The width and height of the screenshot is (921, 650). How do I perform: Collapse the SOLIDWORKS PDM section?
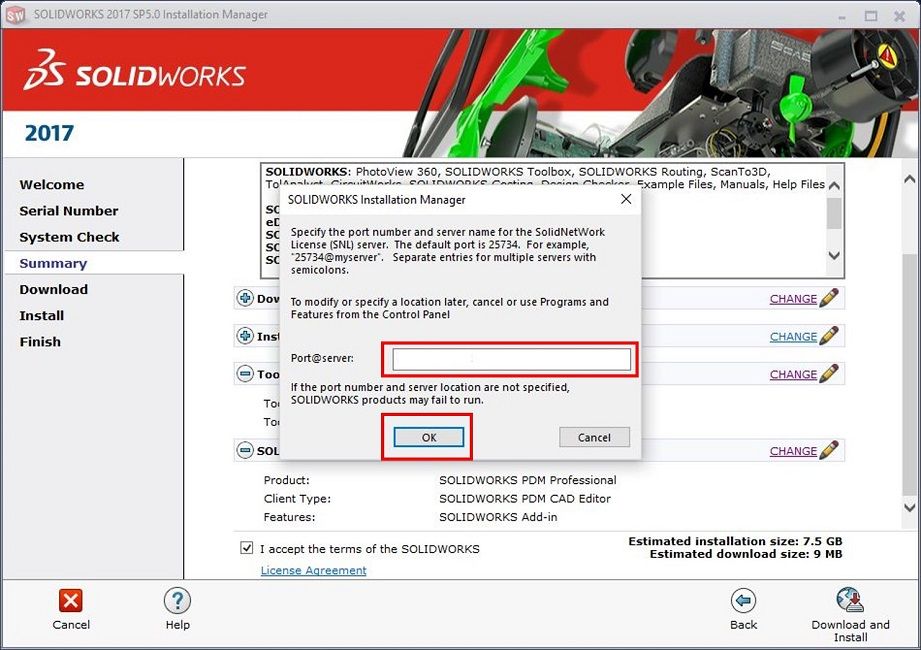pos(245,451)
